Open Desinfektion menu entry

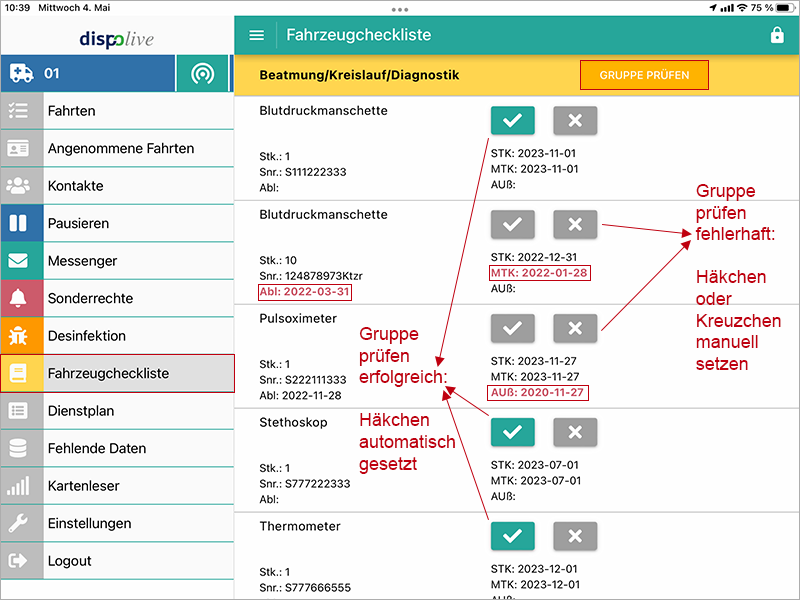click(x=117, y=336)
